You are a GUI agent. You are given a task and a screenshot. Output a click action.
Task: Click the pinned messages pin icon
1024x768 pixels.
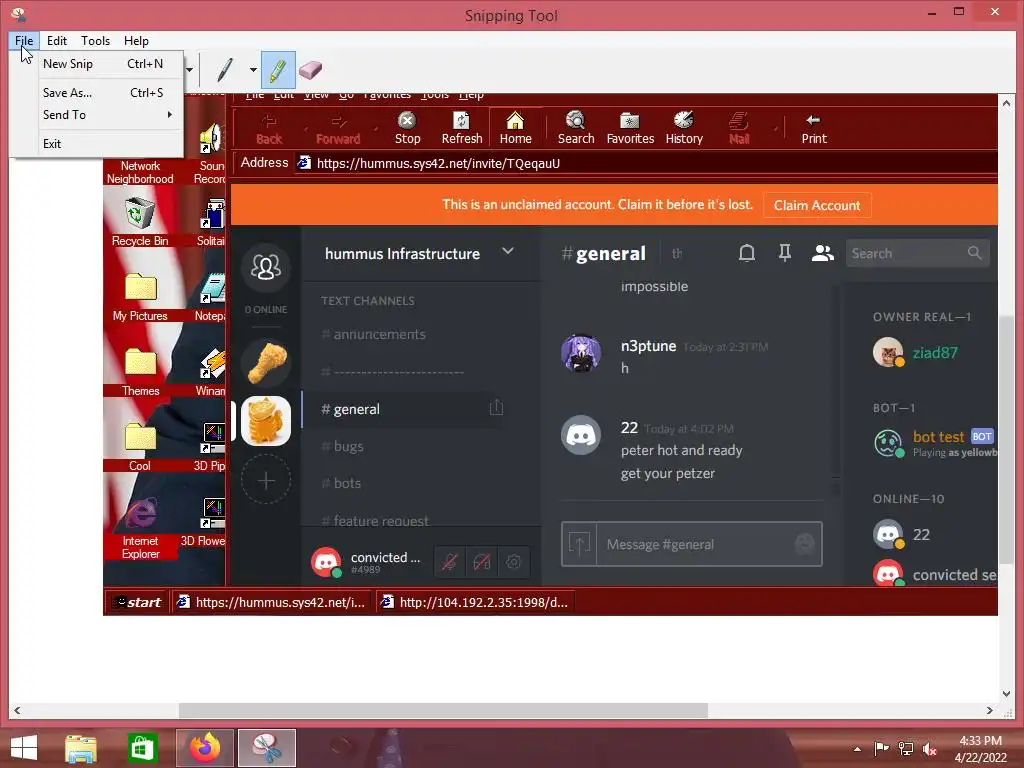click(784, 253)
